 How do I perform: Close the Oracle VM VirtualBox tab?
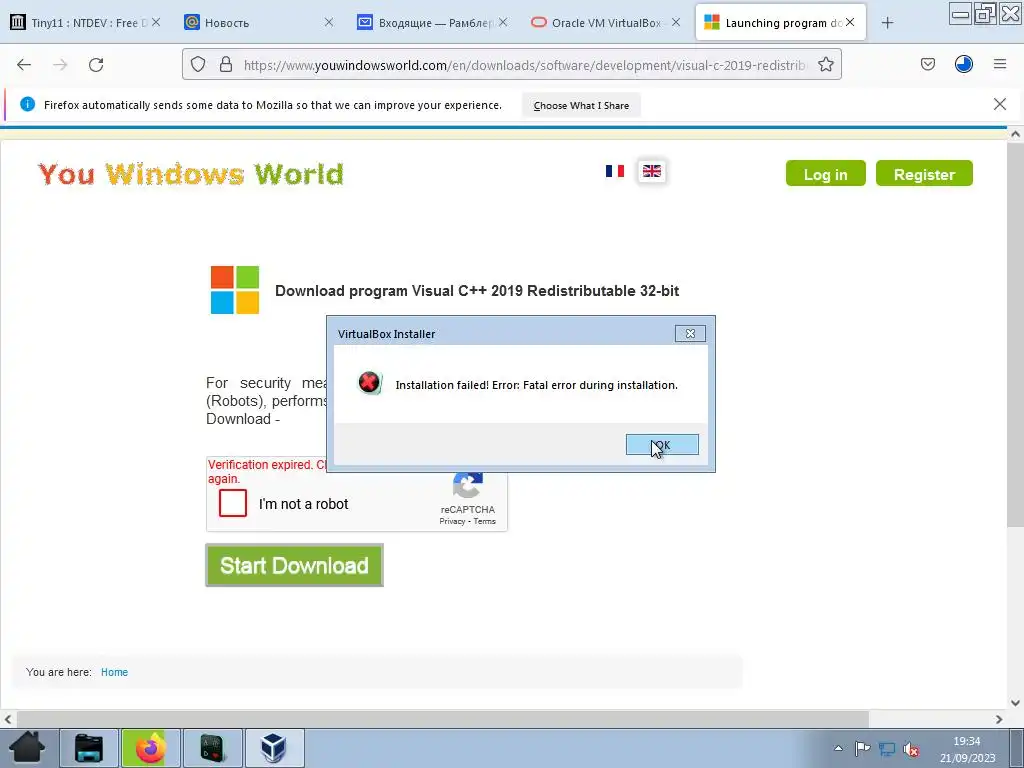676,22
